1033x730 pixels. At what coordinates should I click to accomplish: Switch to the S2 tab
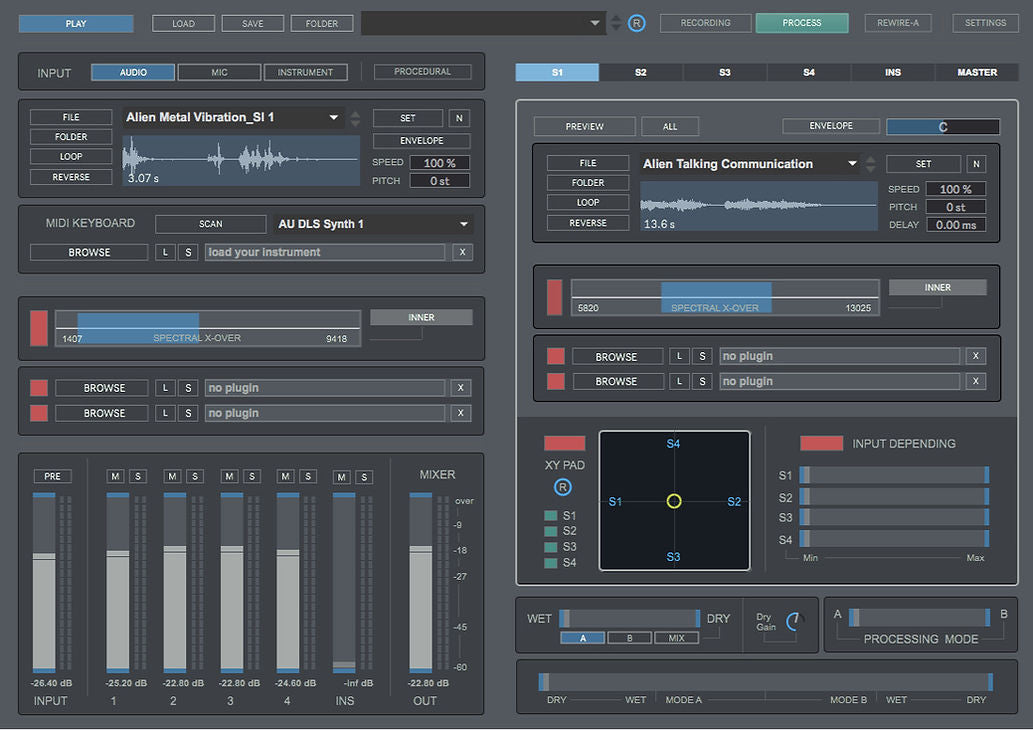click(x=640, y=72)
